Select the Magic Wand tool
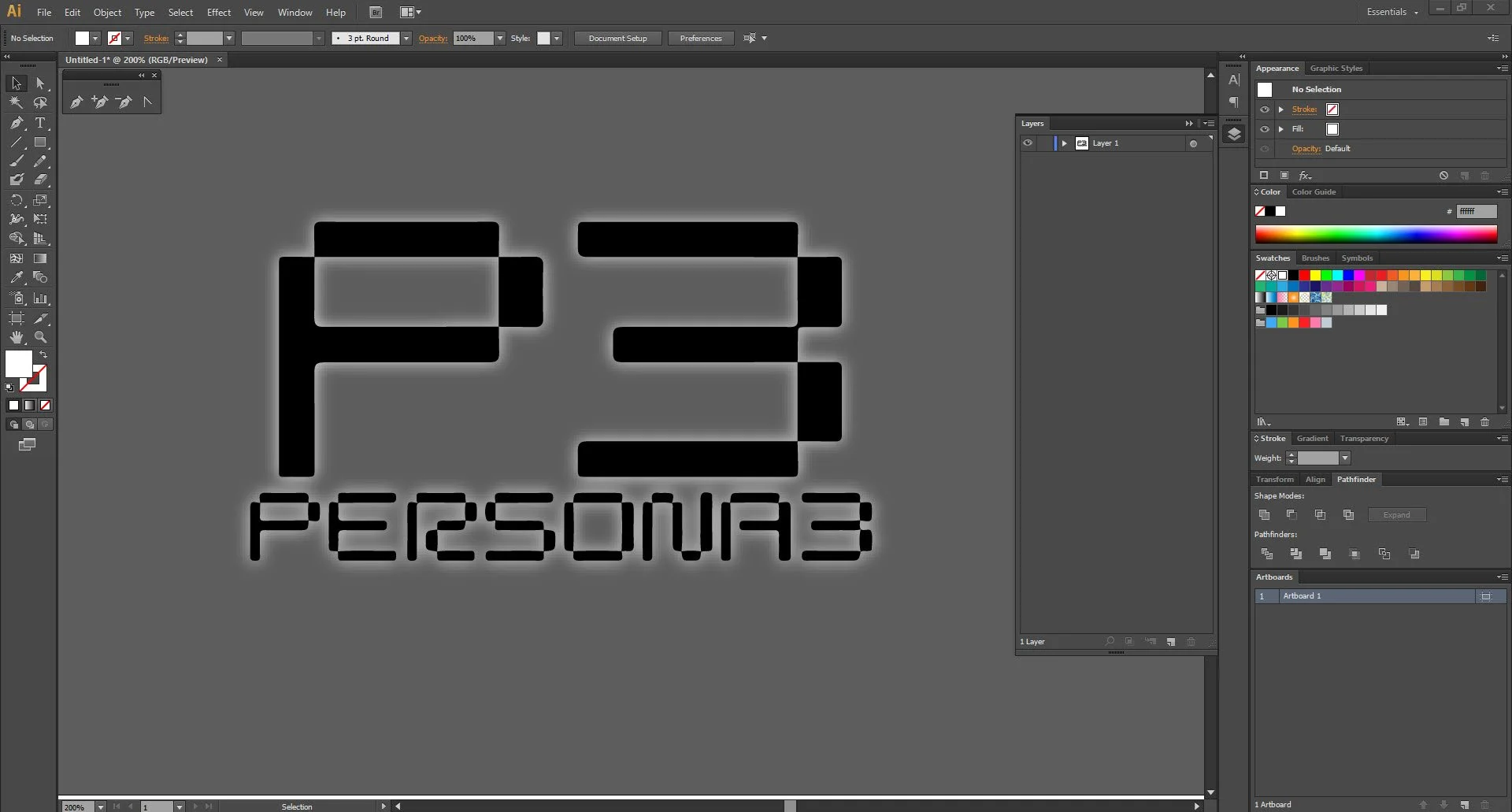The height and width of the screenshot is (812, 1512). pos(17,102)
